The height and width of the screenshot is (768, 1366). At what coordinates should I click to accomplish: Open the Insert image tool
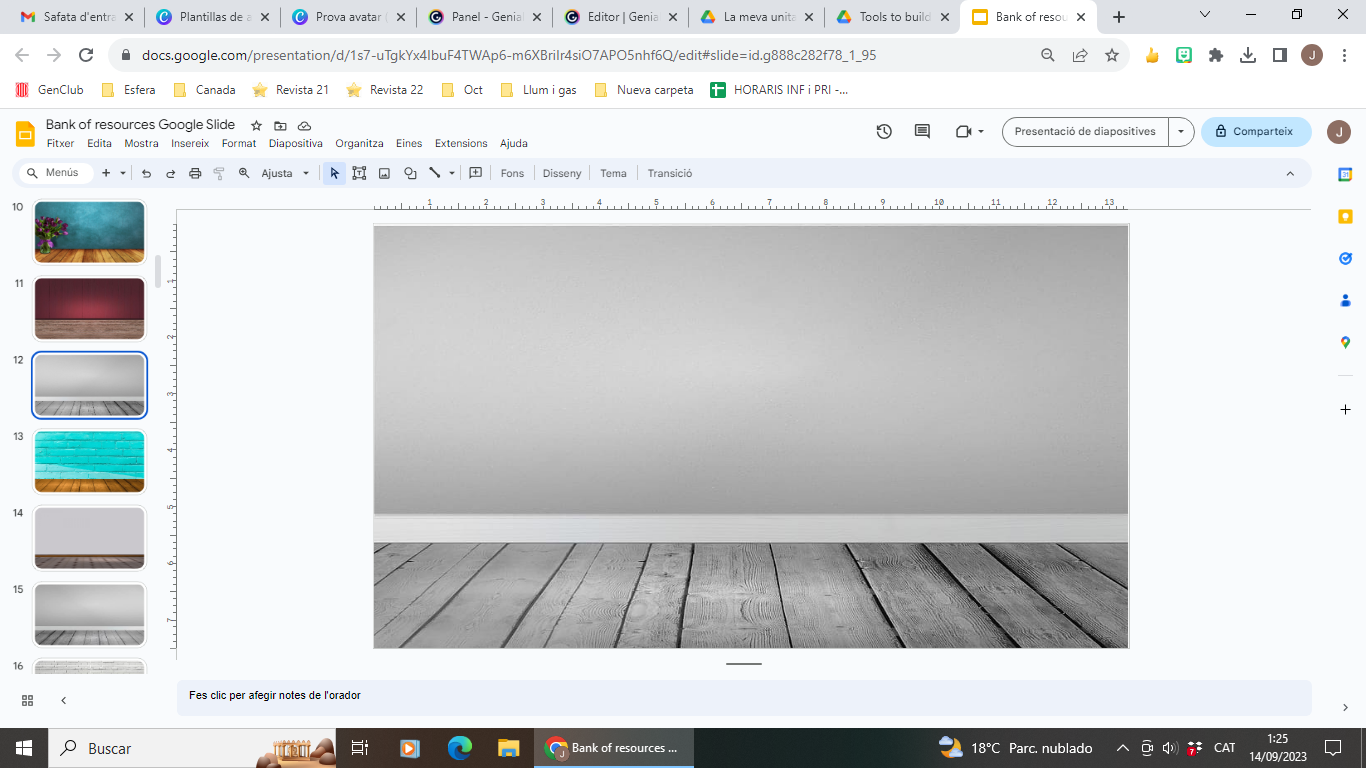pyautogui.click(x=384, y=173)
